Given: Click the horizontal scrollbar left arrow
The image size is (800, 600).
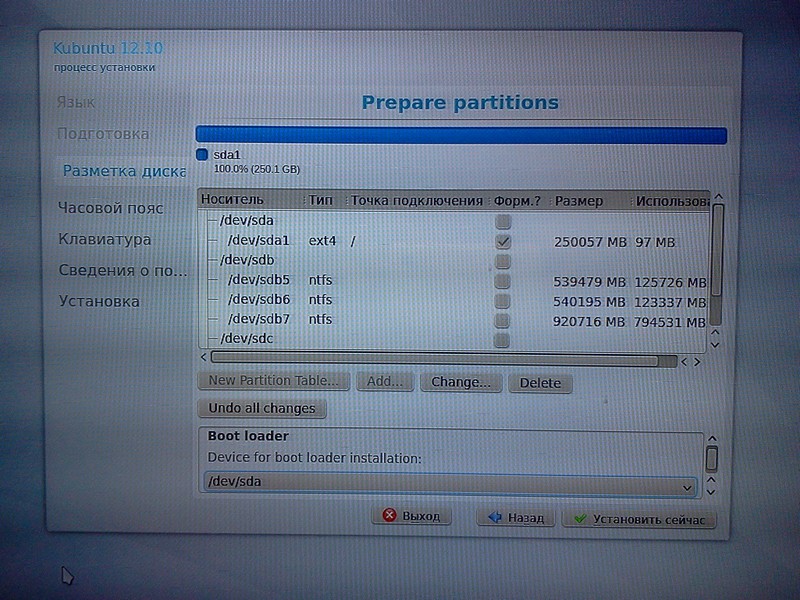Looking at the screenshot, I should coord(204,357).
